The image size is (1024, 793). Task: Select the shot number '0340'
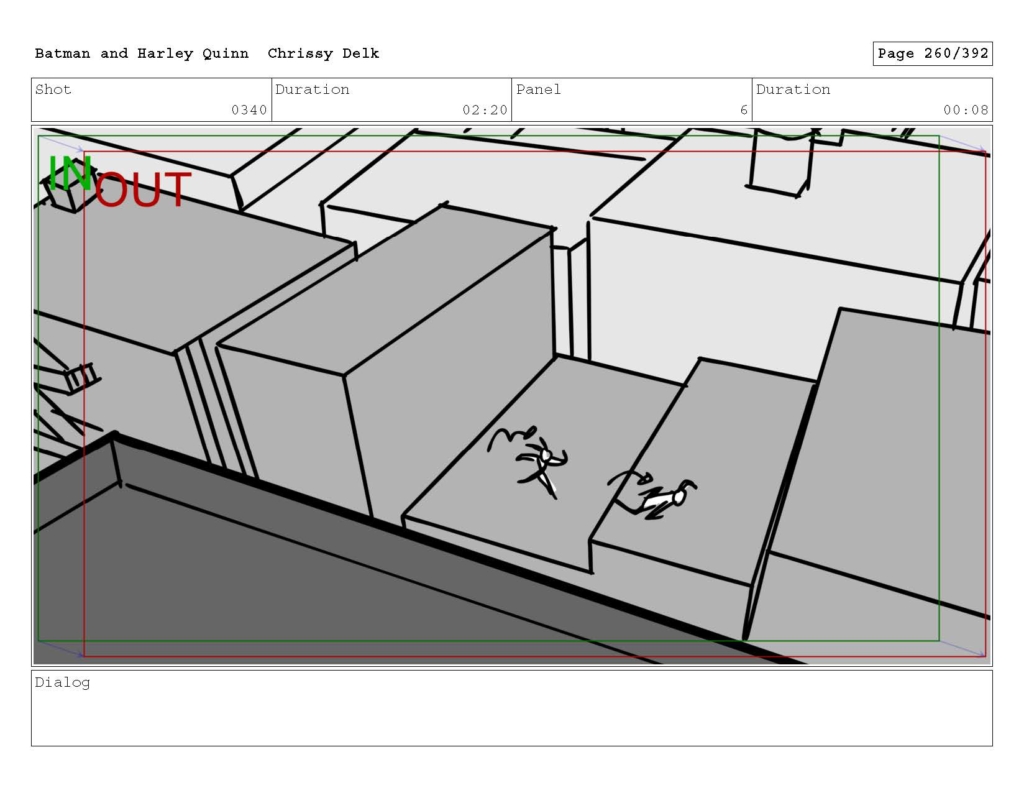(249, 110)
